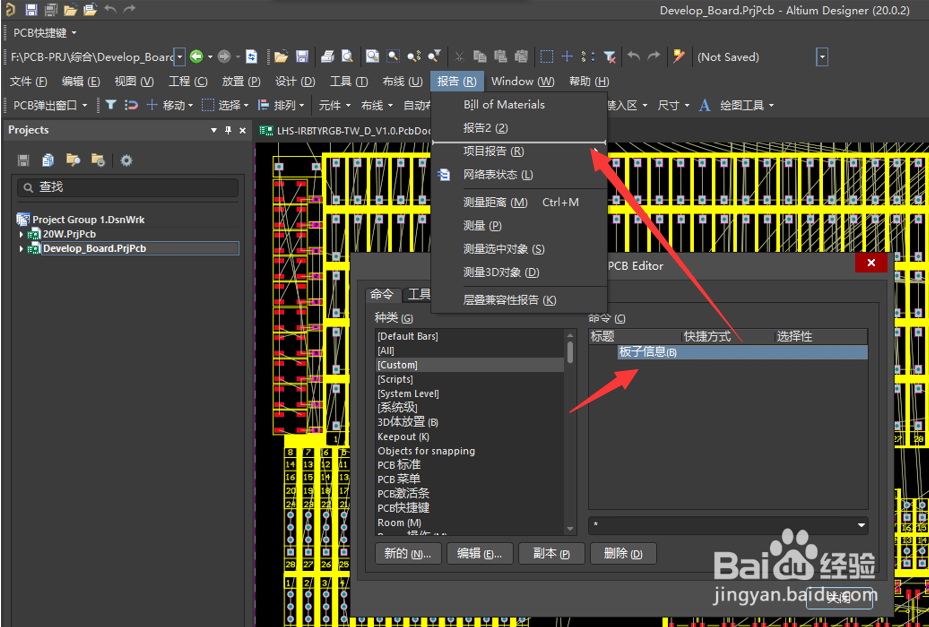Select Project Group 1.DsnWrk in the tree
This screenshot has width=929, height=627.
(88, 219)
